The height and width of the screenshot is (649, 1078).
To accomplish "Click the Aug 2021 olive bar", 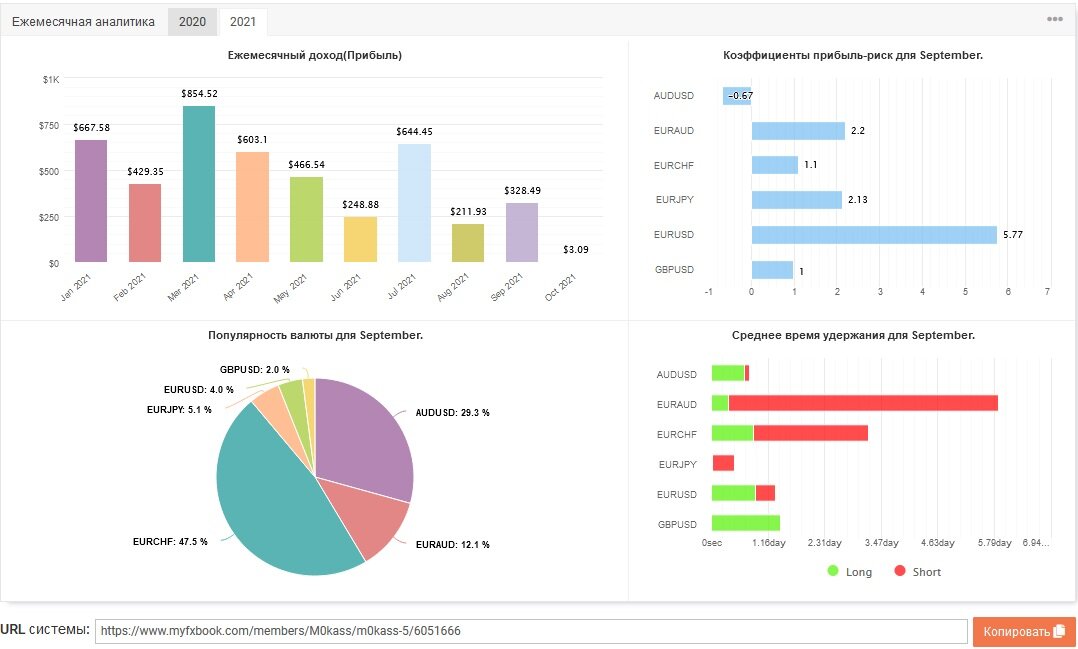I will point(468,243).
